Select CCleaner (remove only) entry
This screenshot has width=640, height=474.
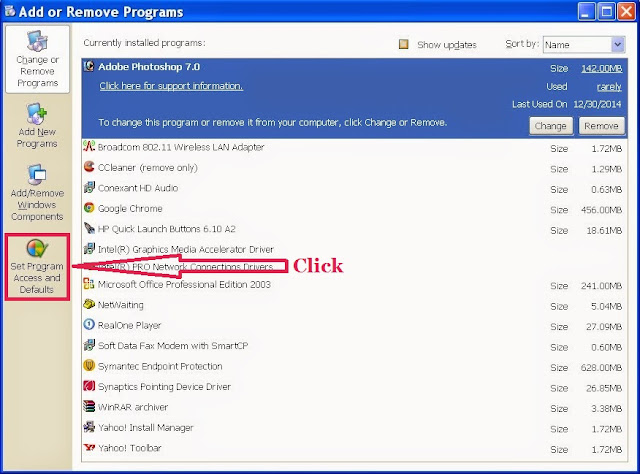point(354,168)
